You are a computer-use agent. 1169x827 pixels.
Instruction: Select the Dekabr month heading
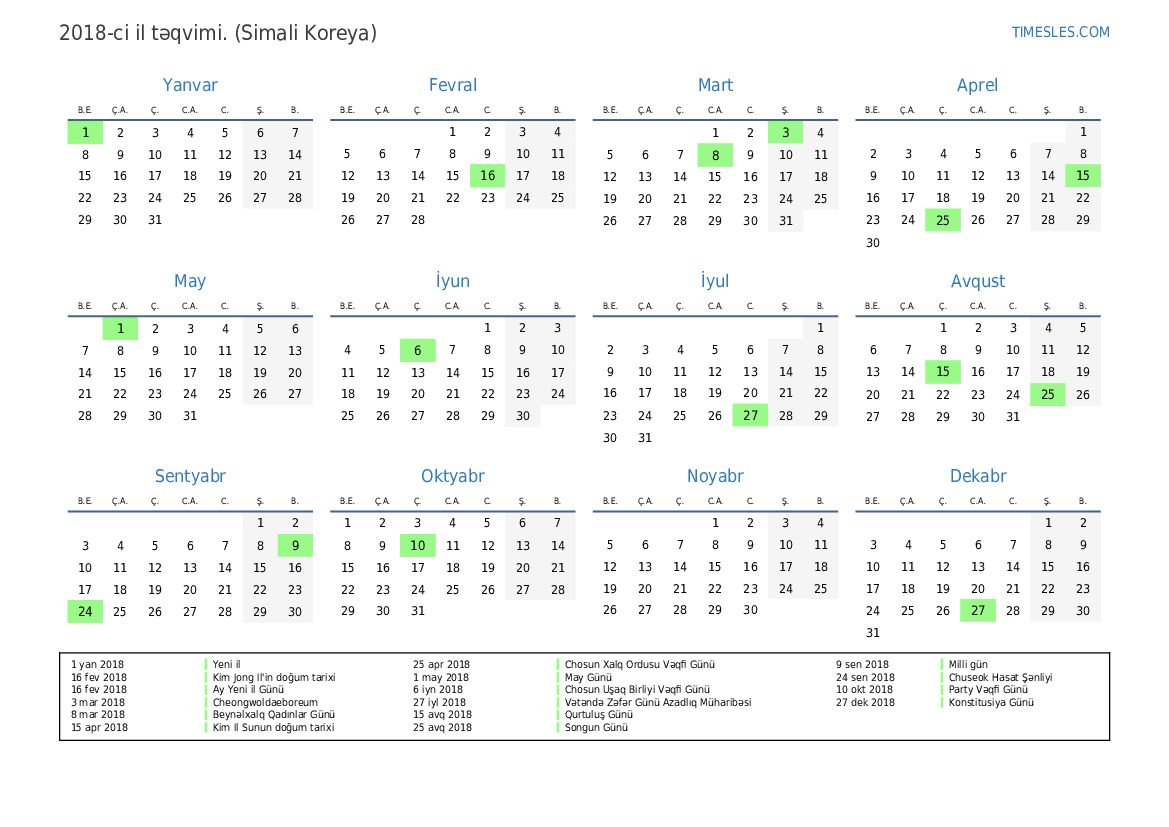pos(977,476)
